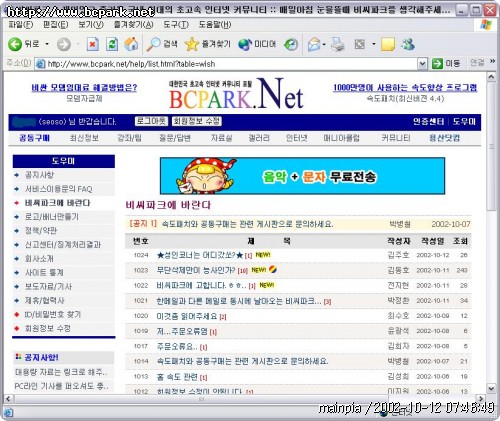
Task: Open post 1020 이것좀 읽어주세요
Action: coord(187,316)
